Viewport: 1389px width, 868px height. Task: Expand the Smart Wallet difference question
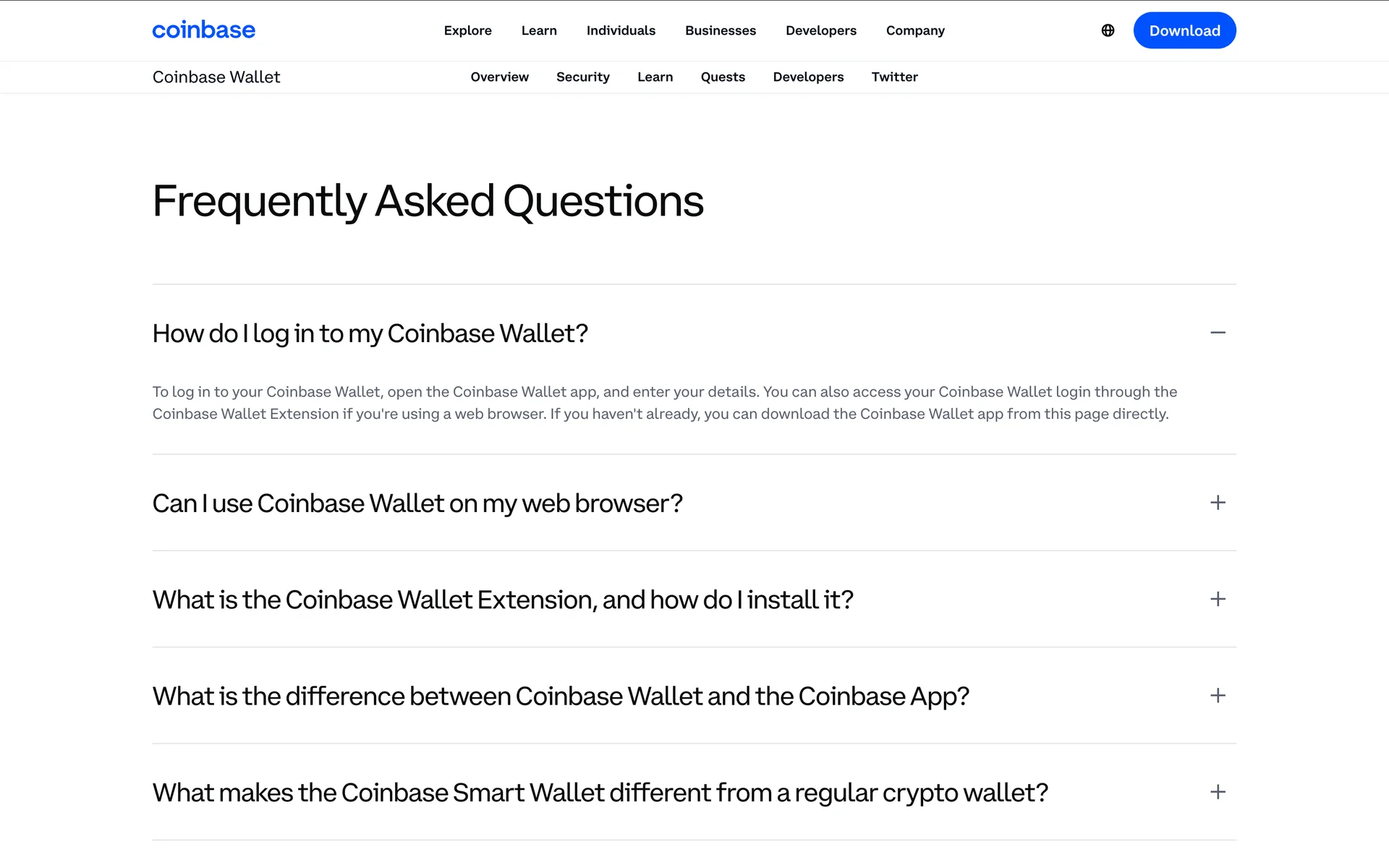coord(1218,792)
